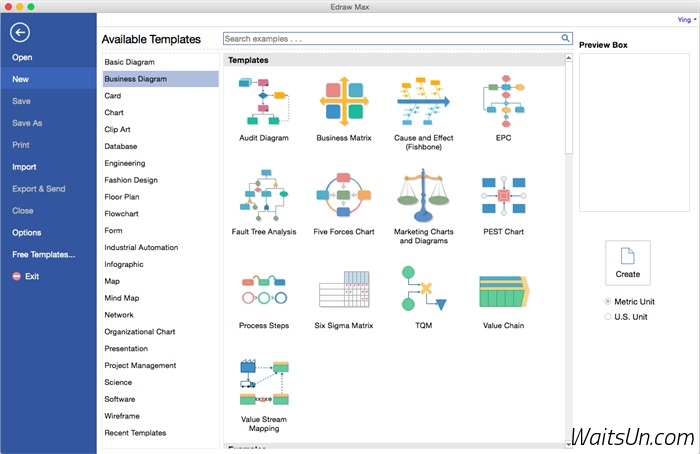Choose the Mind Map category
Viewport: 700px width, 454px height.
point(122,298)
